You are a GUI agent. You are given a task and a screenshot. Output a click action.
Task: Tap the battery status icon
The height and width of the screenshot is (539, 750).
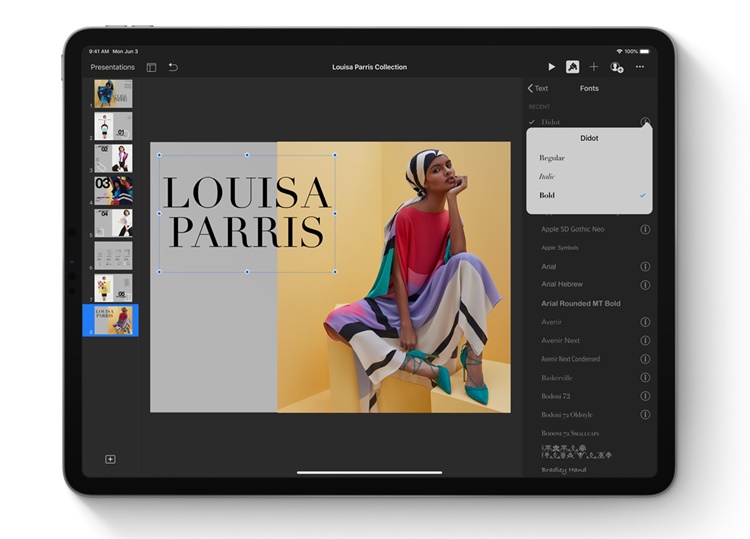pos(645,51)
